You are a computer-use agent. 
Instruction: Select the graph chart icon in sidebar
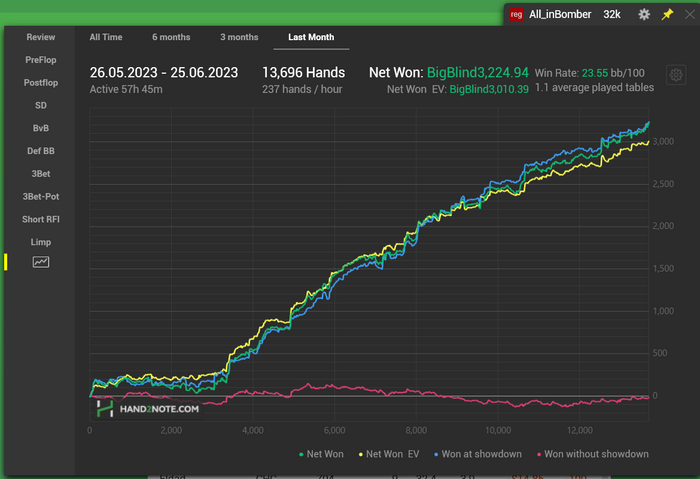(41, 262)
